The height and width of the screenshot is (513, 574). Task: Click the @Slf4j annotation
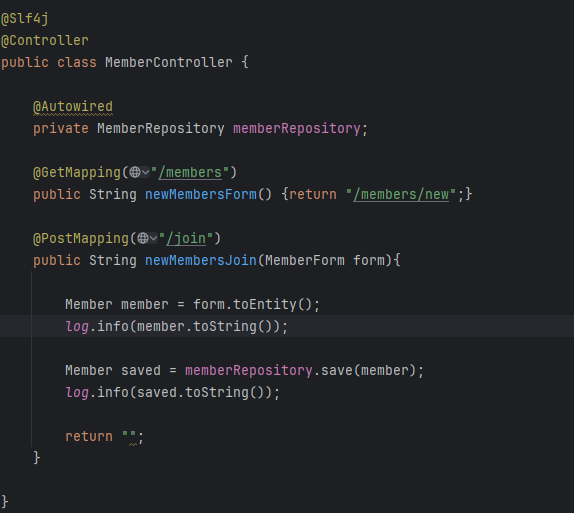(25, 18)
